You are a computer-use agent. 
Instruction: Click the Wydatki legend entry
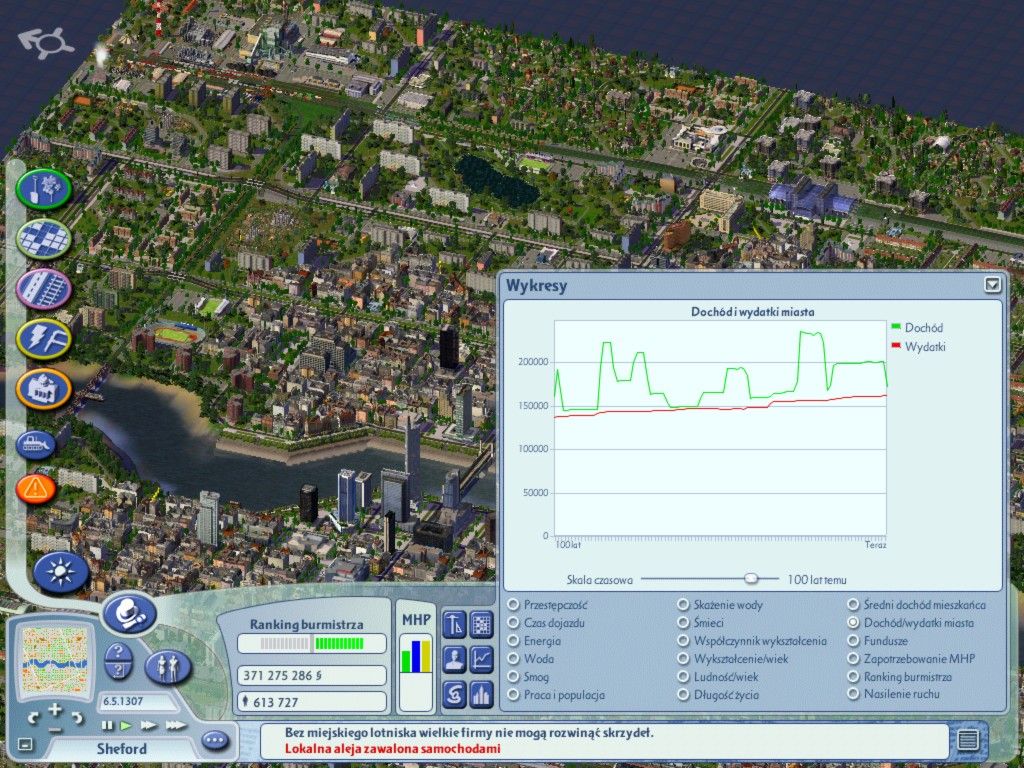(x=918, y=347)
